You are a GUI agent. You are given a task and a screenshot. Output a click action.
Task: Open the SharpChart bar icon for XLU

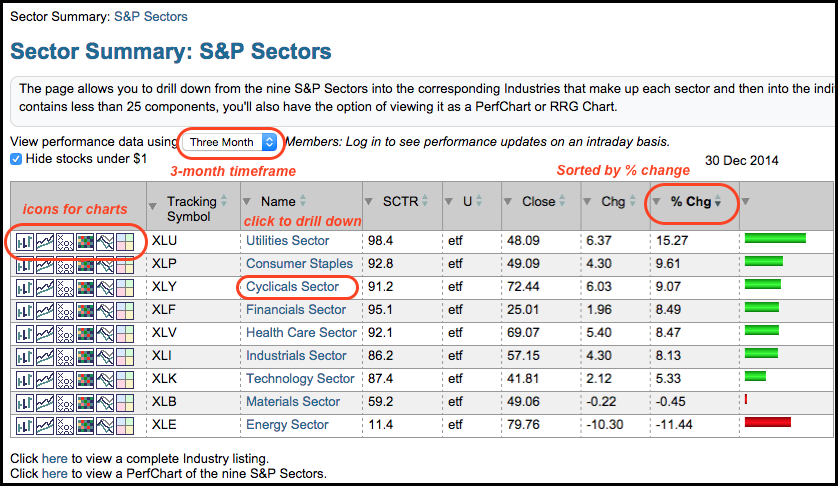pyautogui.click(x=25, y=241)
